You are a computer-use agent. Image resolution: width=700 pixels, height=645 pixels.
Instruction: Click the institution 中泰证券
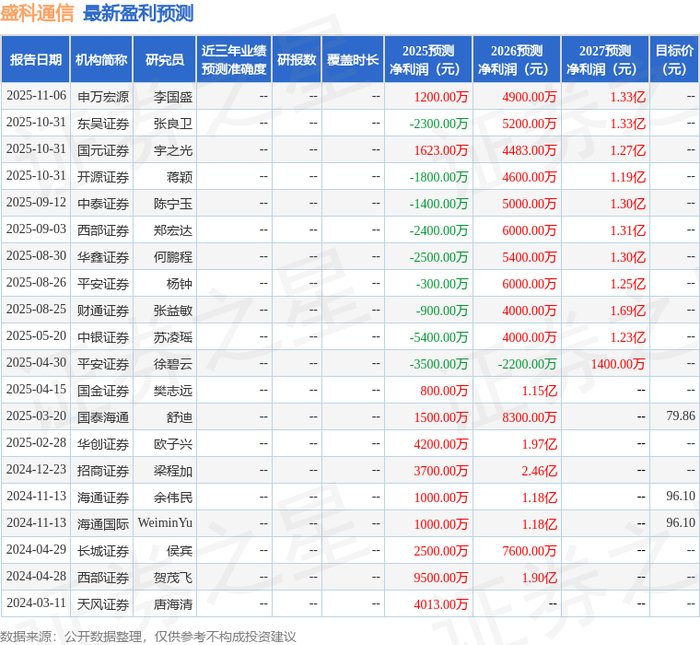pos(103,204)
